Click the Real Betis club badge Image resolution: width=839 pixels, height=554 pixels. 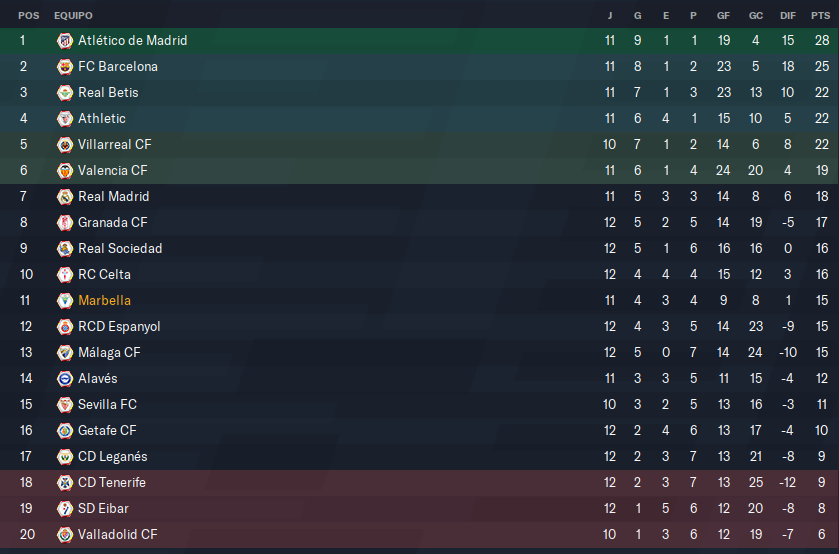(x=65, y=93)
